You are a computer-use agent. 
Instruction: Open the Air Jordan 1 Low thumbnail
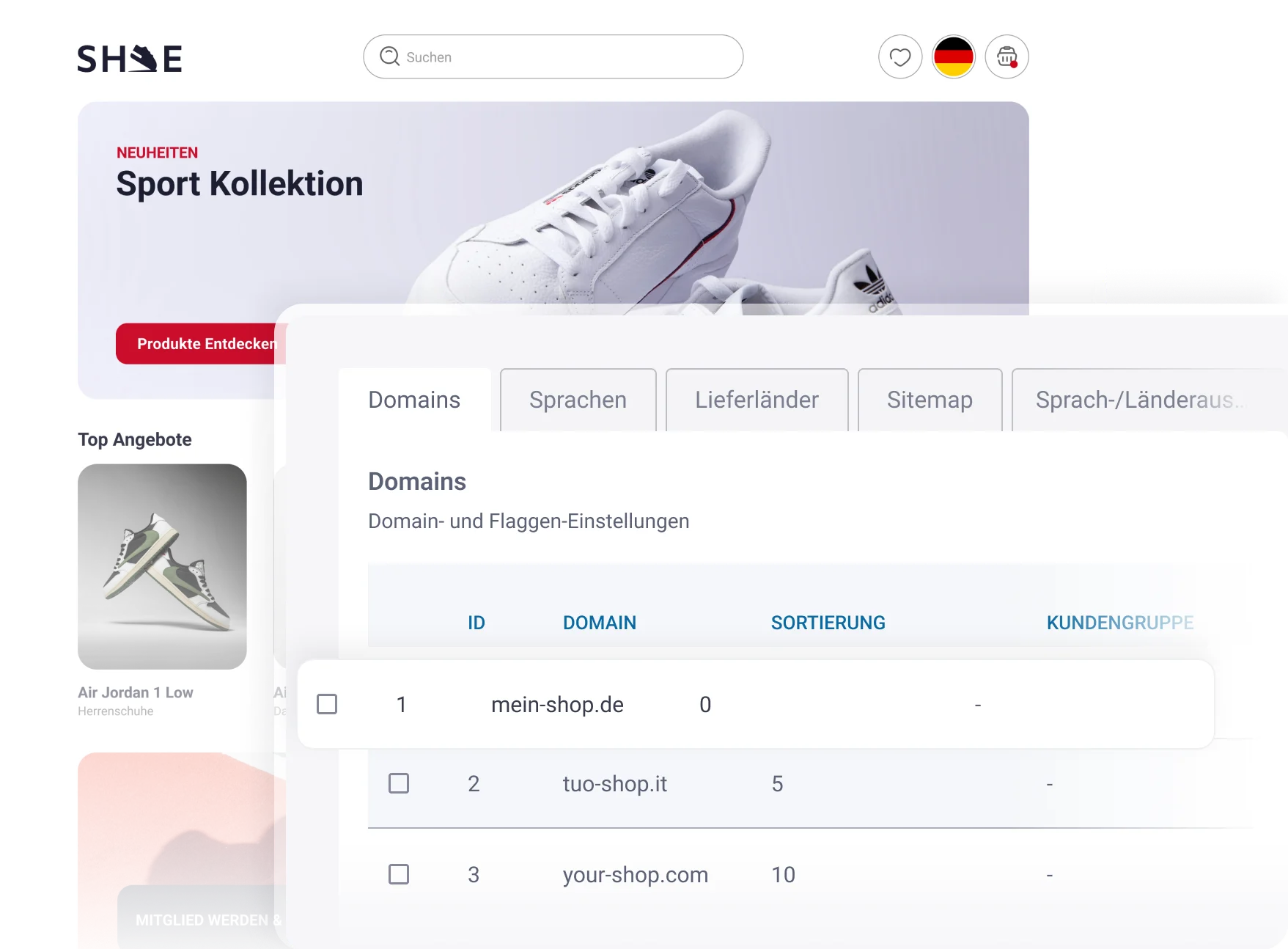162,566
